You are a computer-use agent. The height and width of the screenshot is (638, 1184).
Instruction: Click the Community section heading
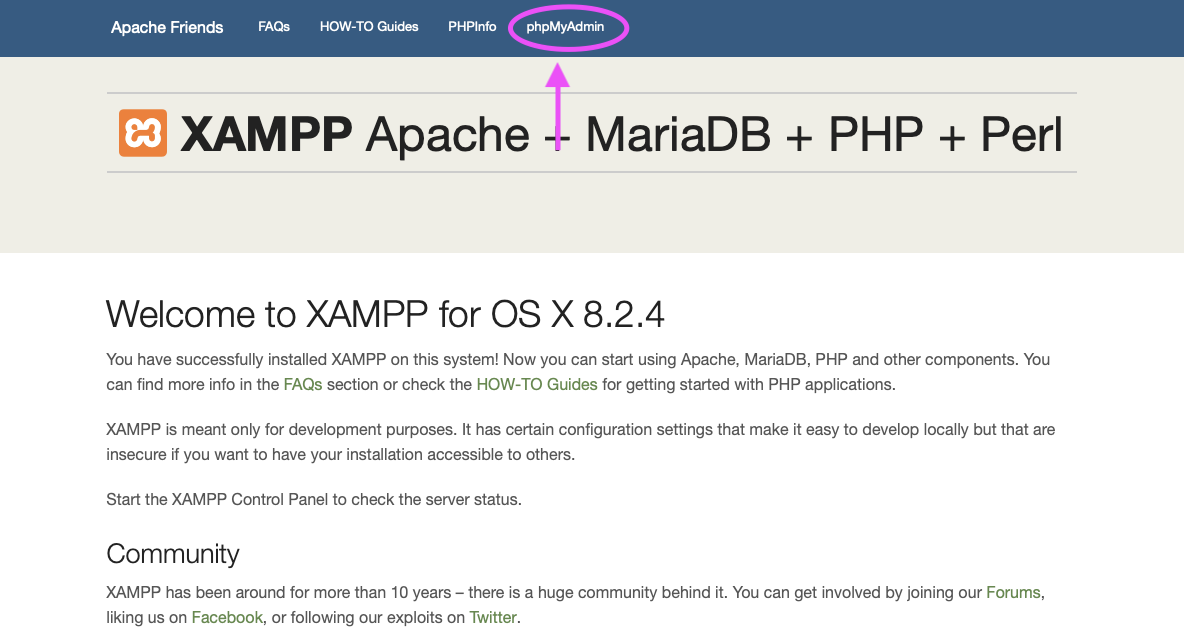pyautogui.click(x=173, y=554)
